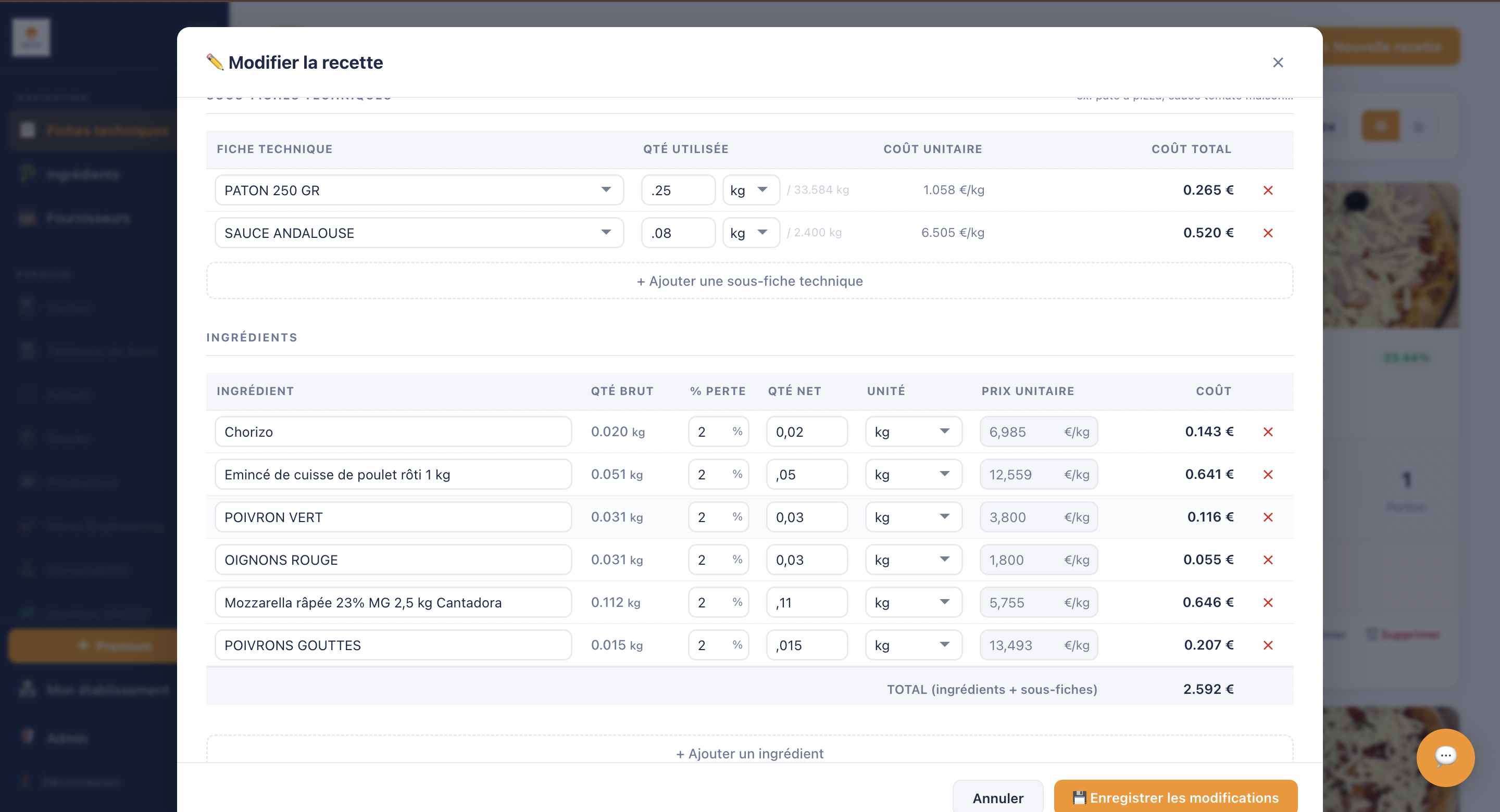Screen dimensions: 1500x812
Task: Edit POIVRON VERT loss percentage field
Action: coord(718,517)
